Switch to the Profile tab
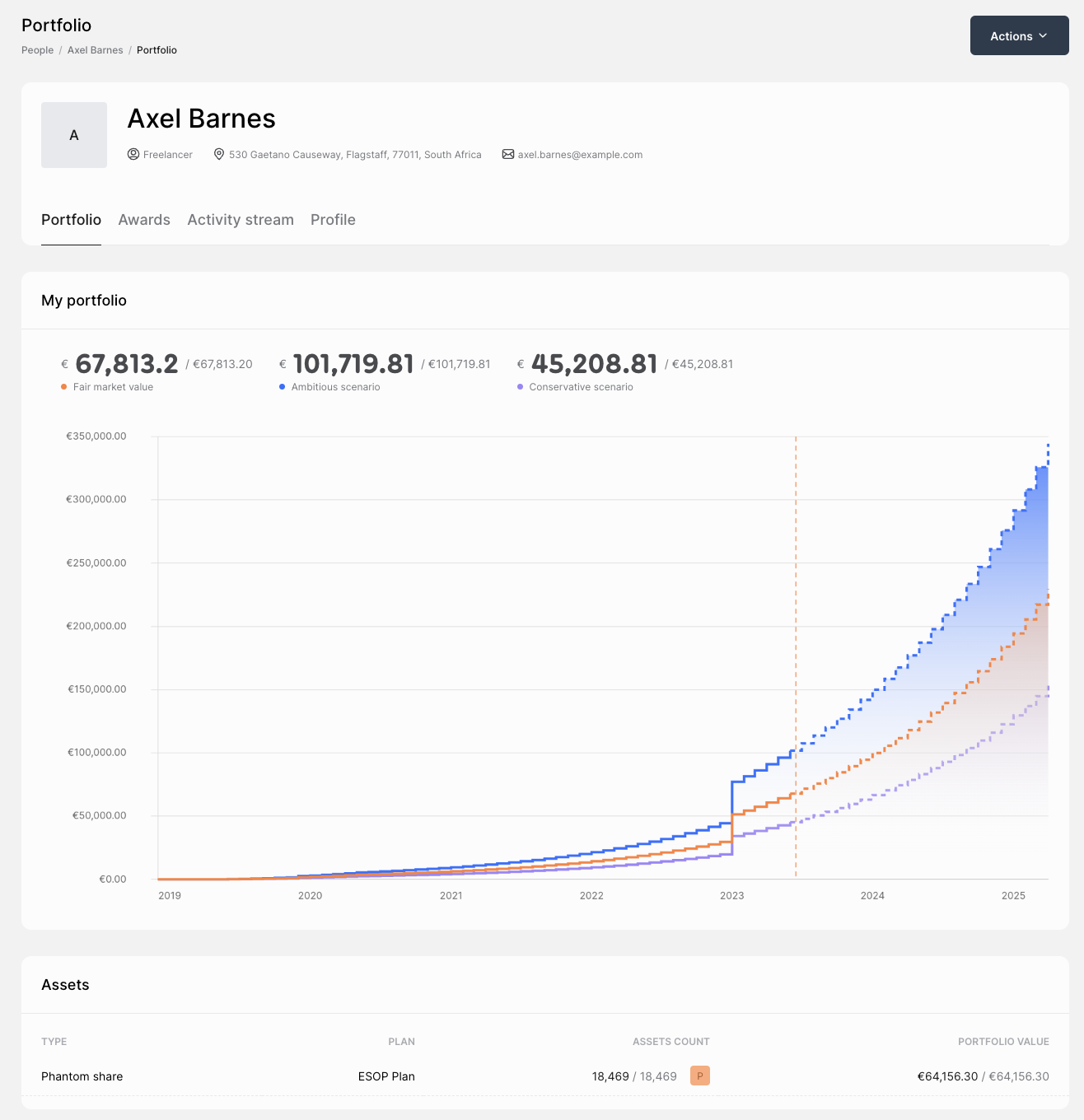The width and height of the screenshot is (1084, 1120). (333, 220)
